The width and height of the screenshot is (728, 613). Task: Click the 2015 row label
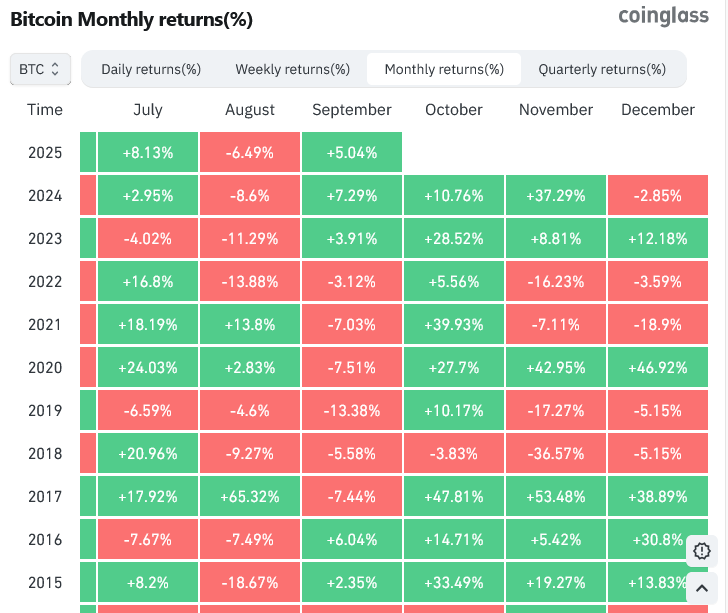45,582
